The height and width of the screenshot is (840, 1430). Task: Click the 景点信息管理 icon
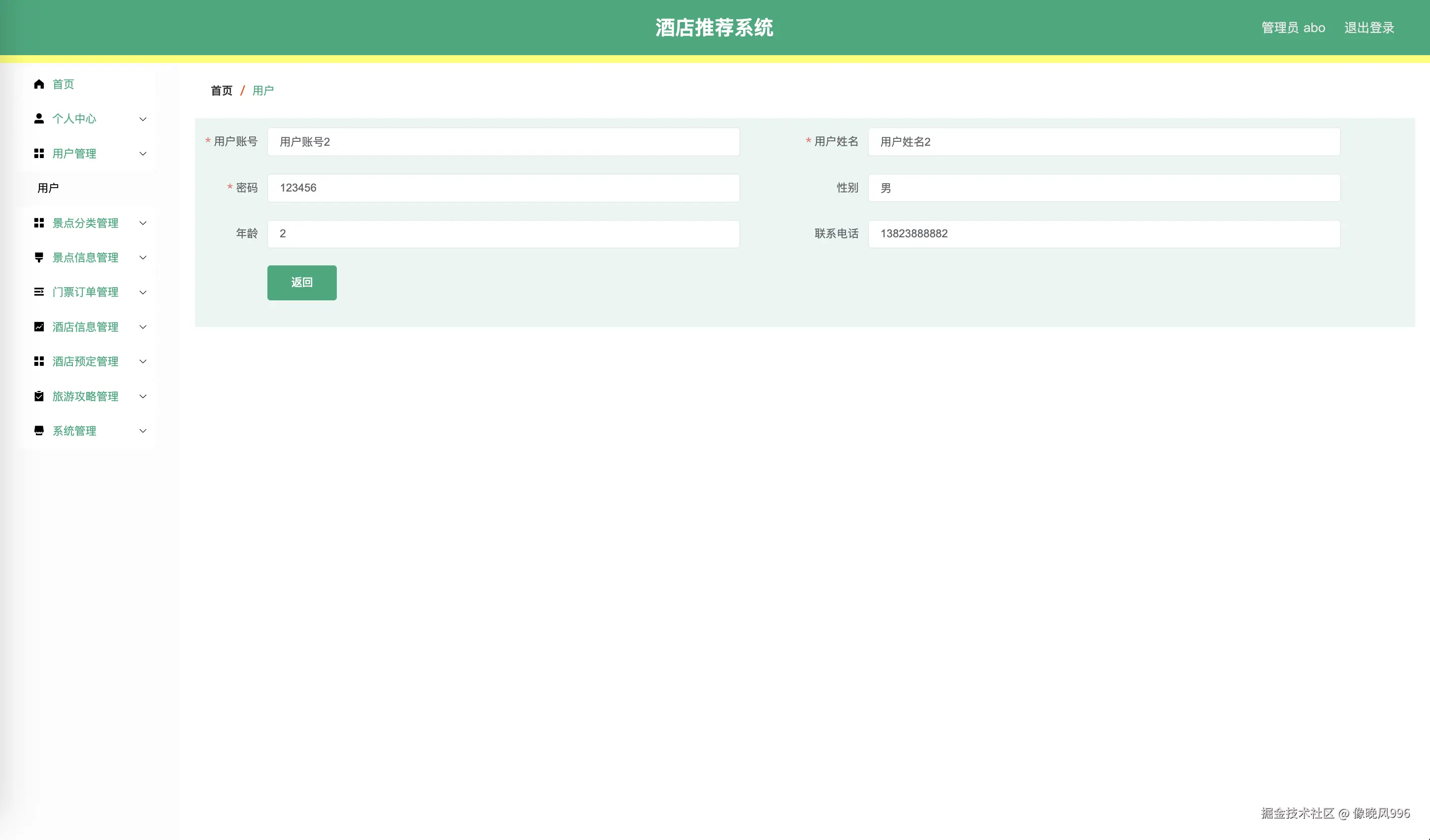pos(38,257)
